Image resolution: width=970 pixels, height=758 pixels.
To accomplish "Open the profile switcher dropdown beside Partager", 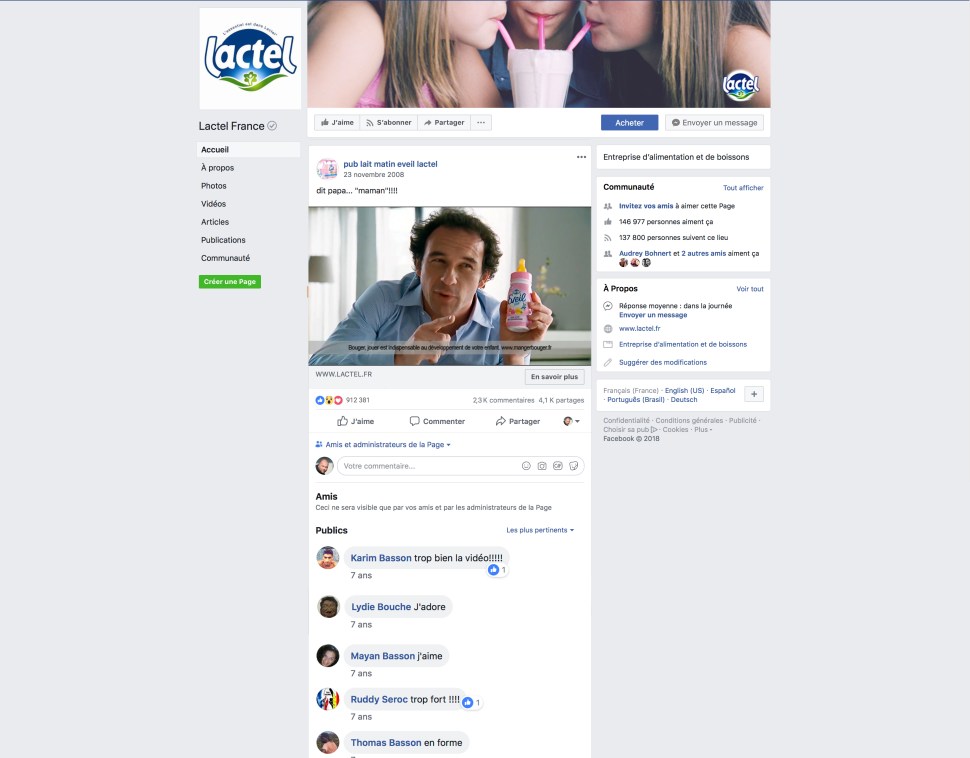I will tap(571, 421).
